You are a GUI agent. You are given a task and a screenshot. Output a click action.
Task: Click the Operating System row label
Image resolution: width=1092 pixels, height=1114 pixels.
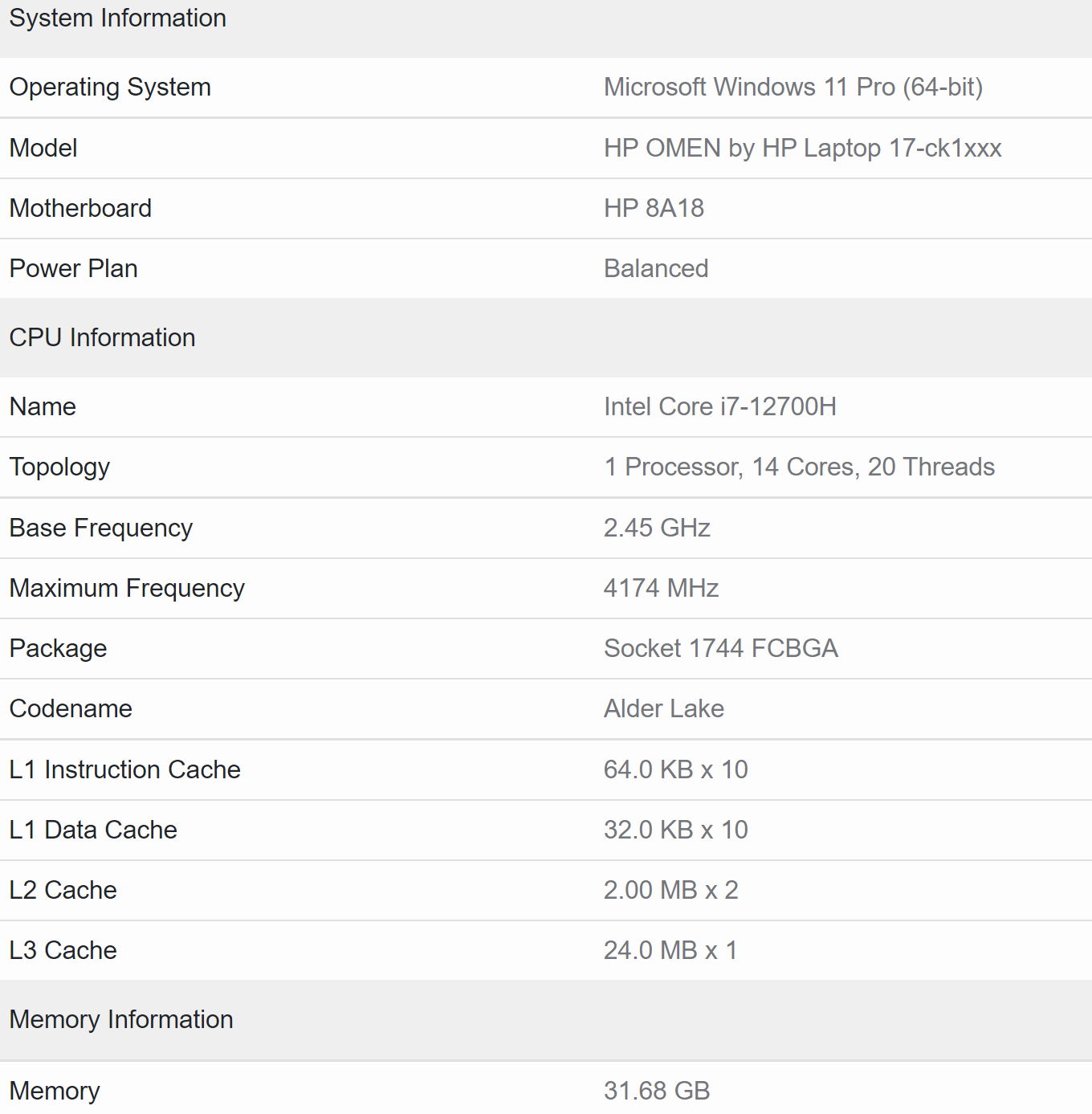pos(110,87)
